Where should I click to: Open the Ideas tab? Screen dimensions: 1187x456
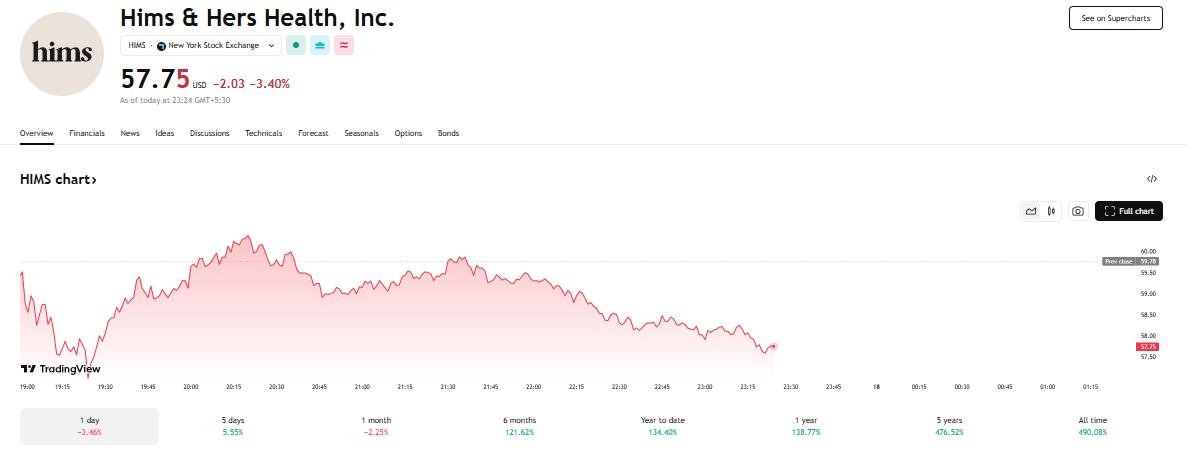pyautogui.click(x=164, y=133)
